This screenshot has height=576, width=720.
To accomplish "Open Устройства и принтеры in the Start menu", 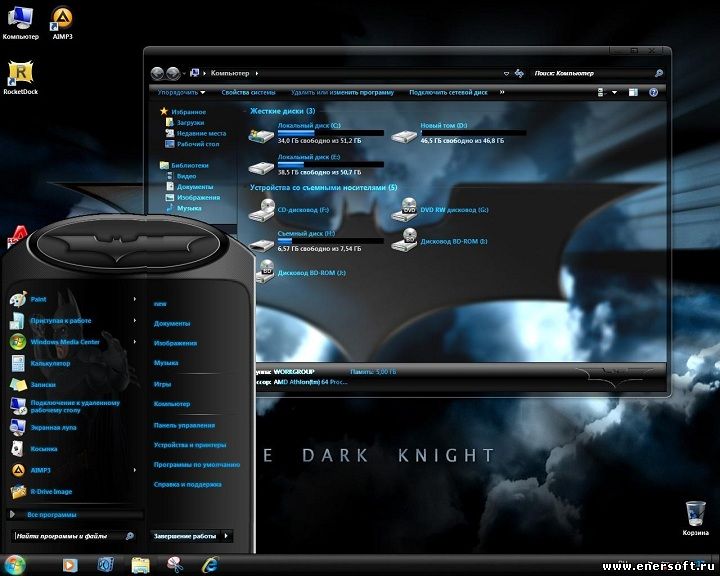I will pos(190,445).
